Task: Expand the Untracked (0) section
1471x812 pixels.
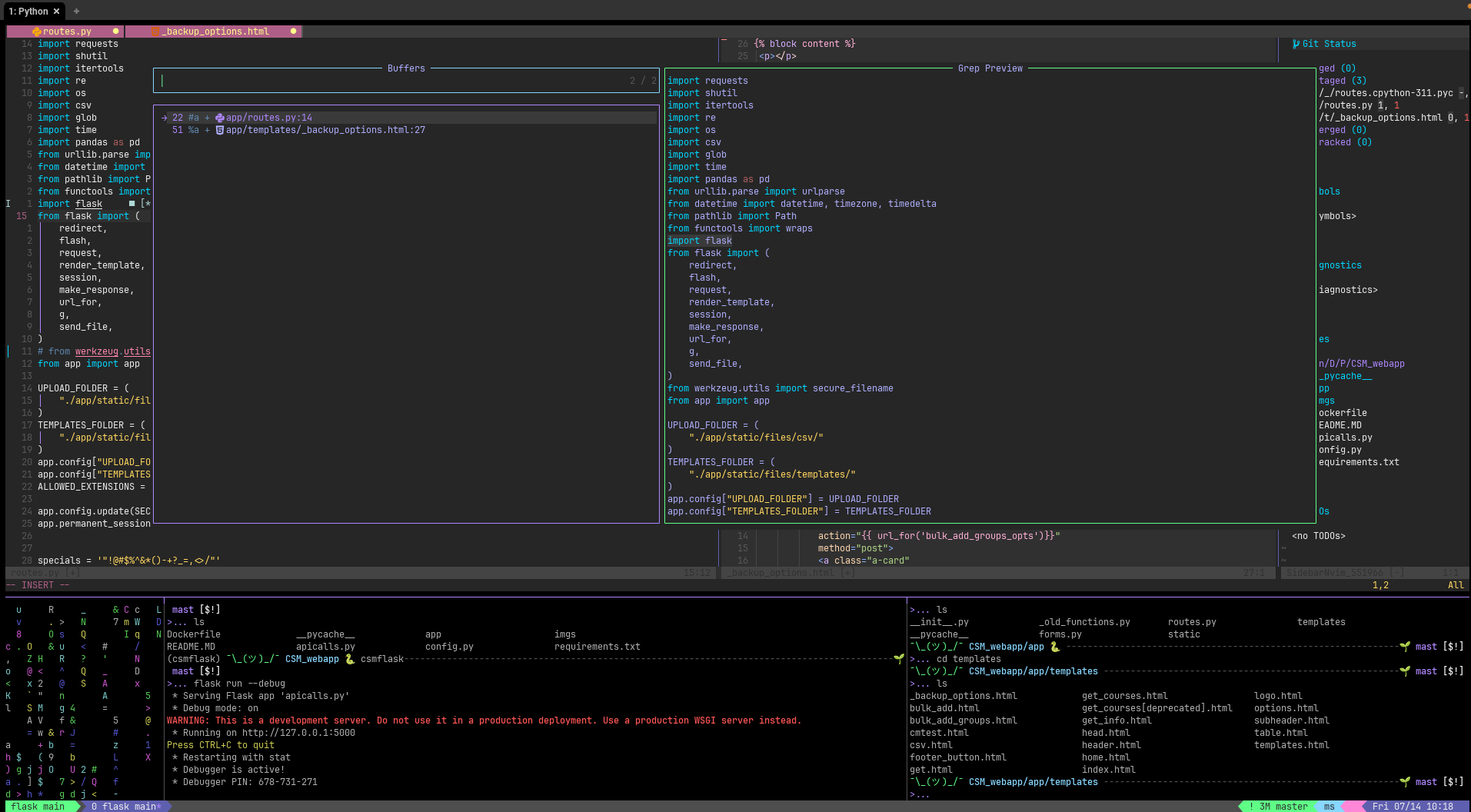Action: pos(1345,142)
